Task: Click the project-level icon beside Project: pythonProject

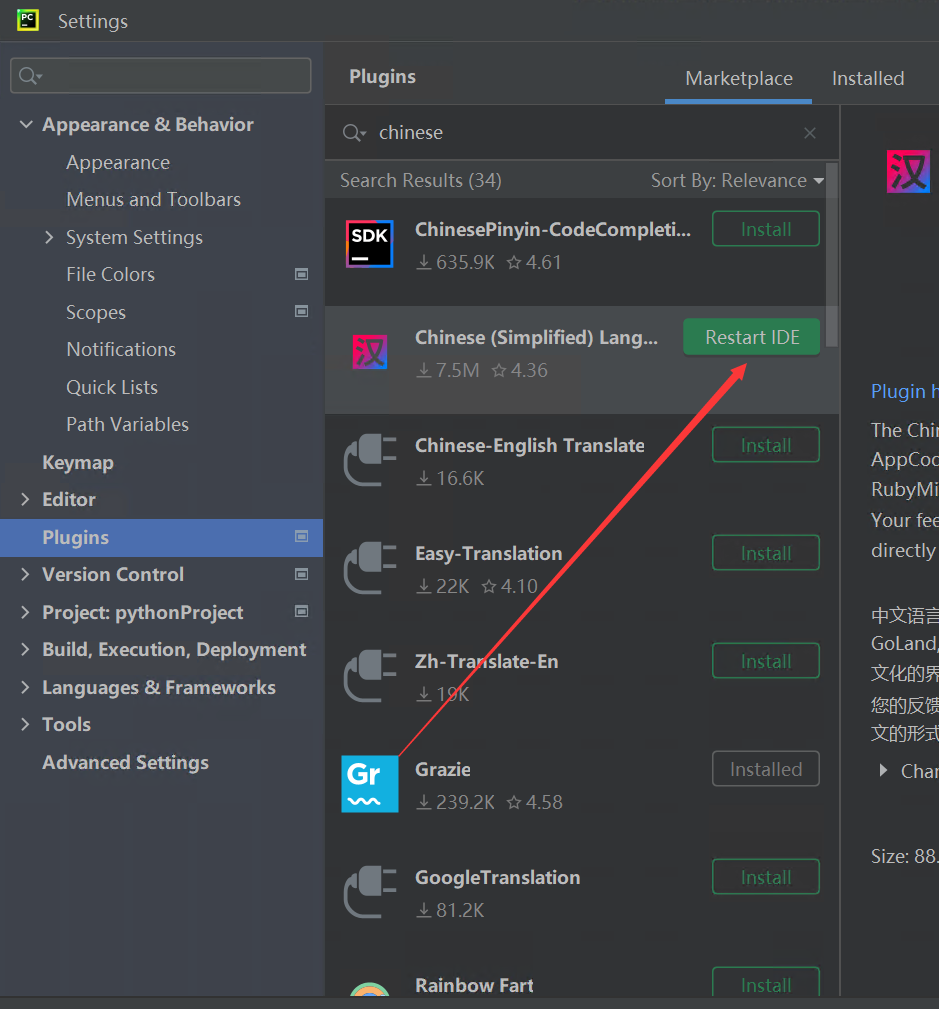Action: [301, 611]
